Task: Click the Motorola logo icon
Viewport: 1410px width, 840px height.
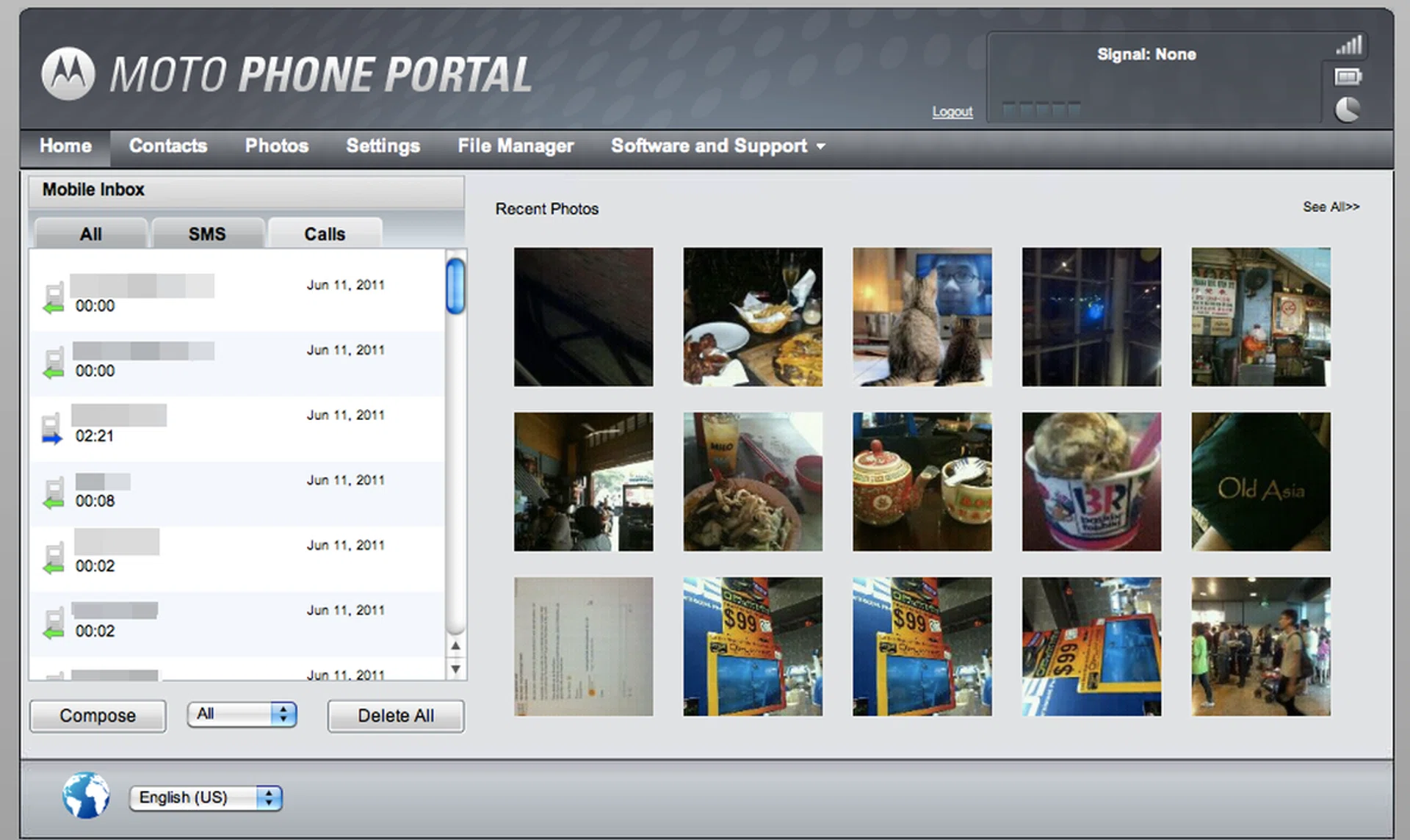Action: (68, 73)
